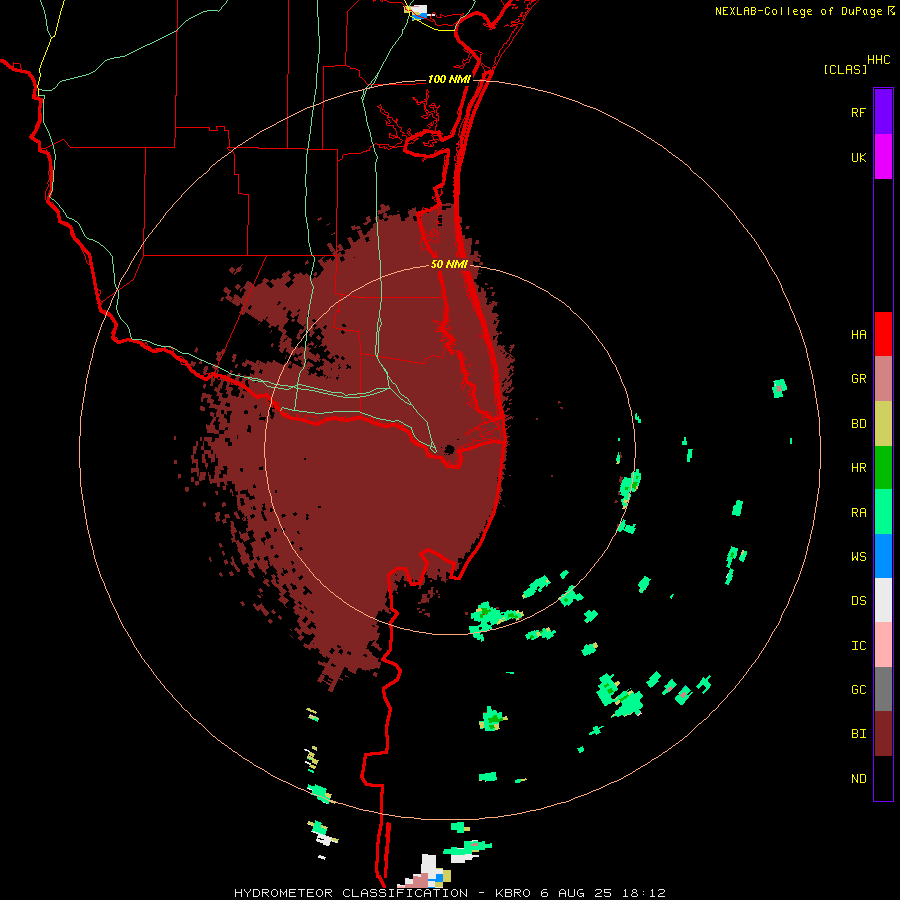Click the HR legend label

tap(858, 468)
